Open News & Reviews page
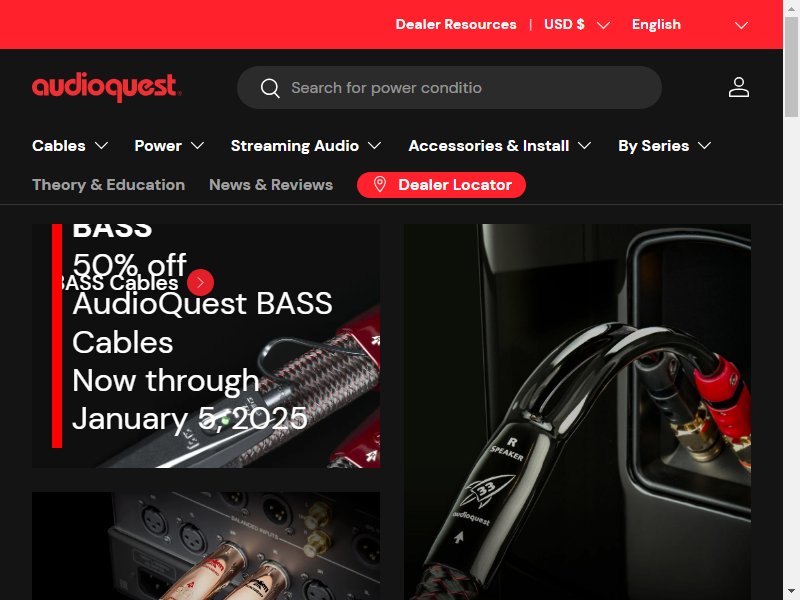This screenshot has width=800, height=600. 271,185
